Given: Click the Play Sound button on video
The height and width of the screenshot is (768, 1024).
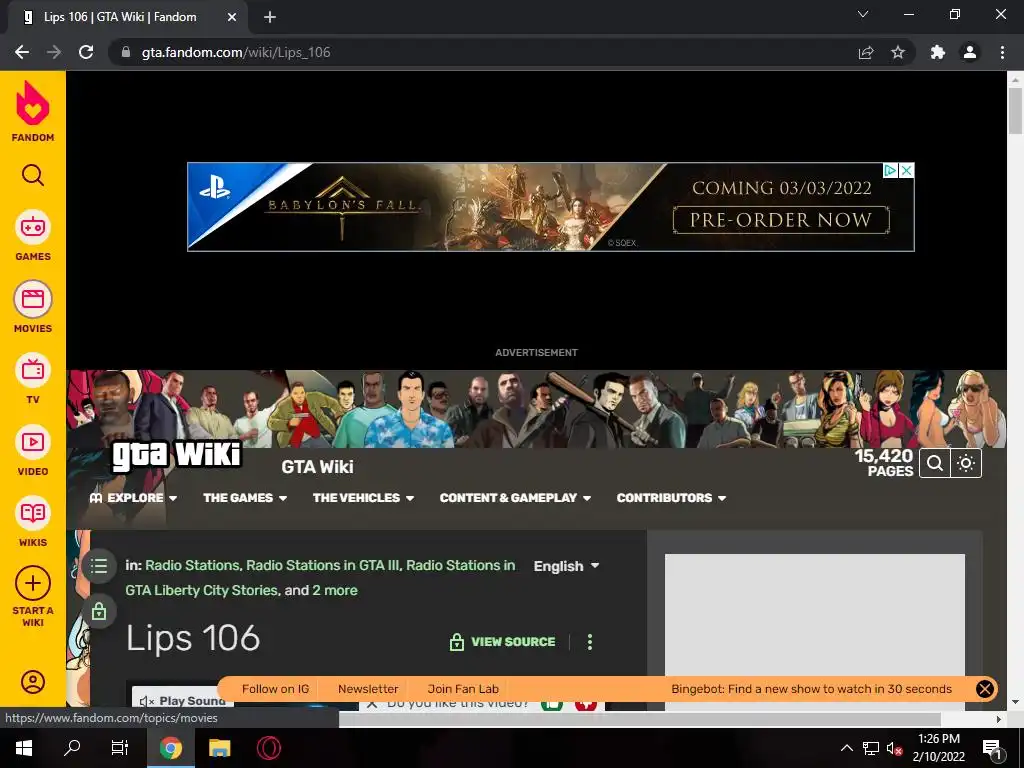Looking at the screenshot, I should pos(183,701).
